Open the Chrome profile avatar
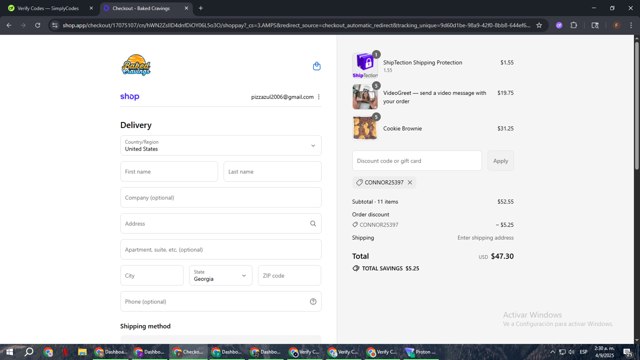 coord(616,25)
